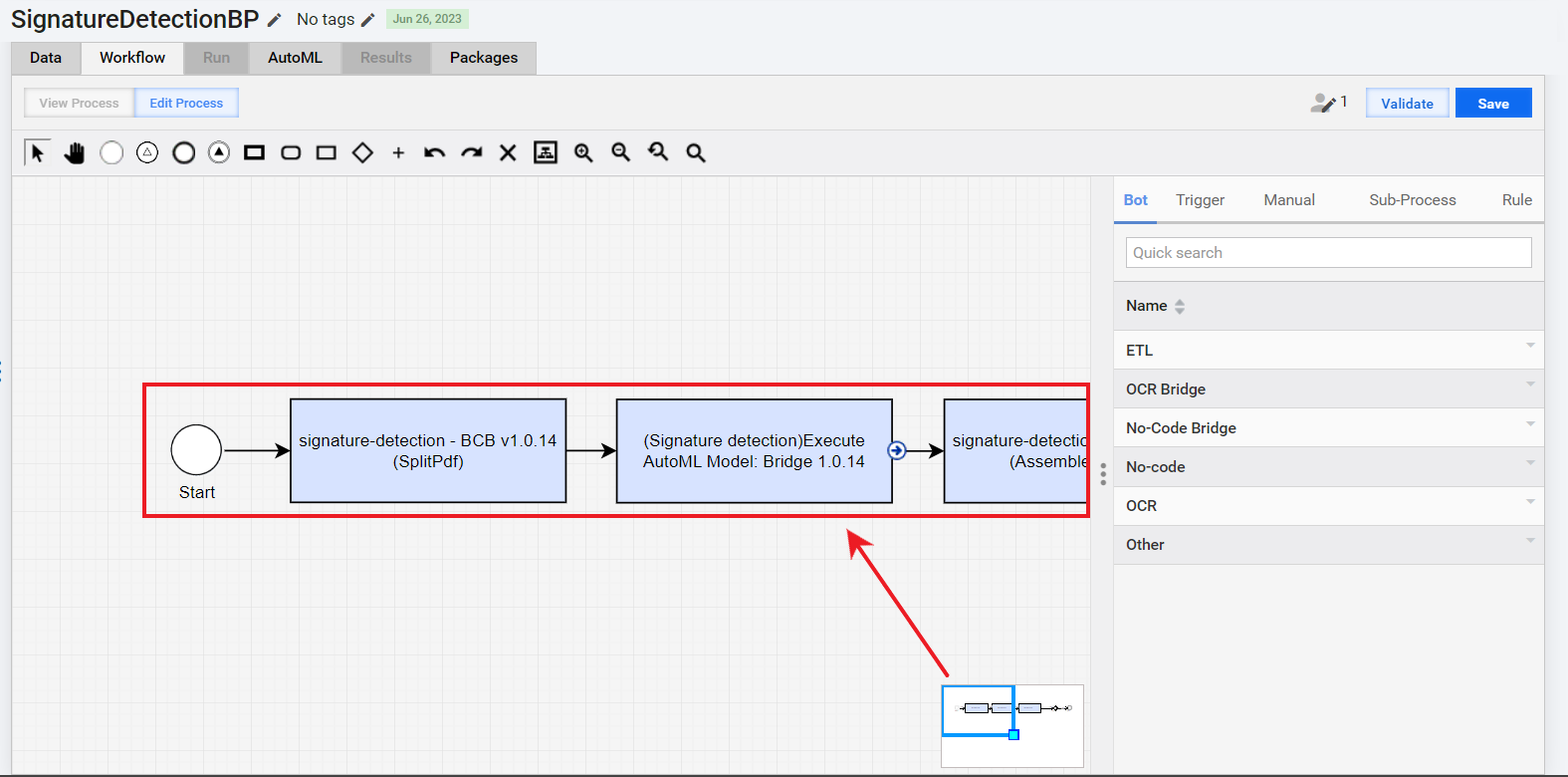The image size is (1568, 777).
Task: Select the Rule palette tab
Action: point(1517,200)
